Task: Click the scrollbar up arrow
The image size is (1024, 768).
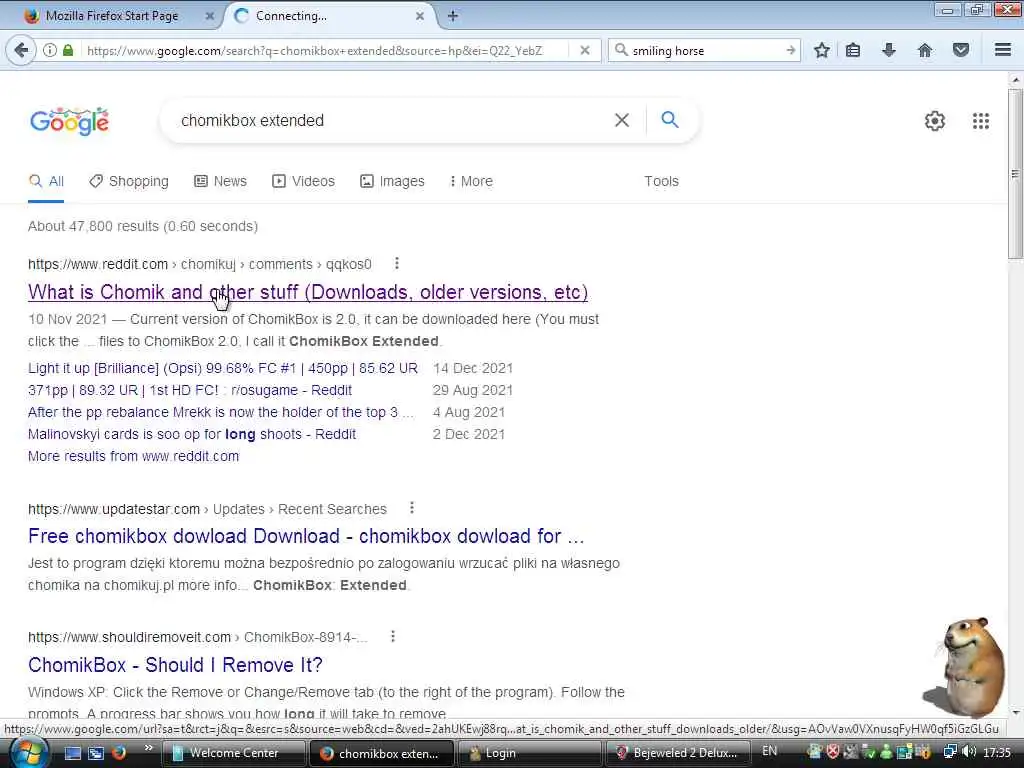Action: [x=1015, y=80]
